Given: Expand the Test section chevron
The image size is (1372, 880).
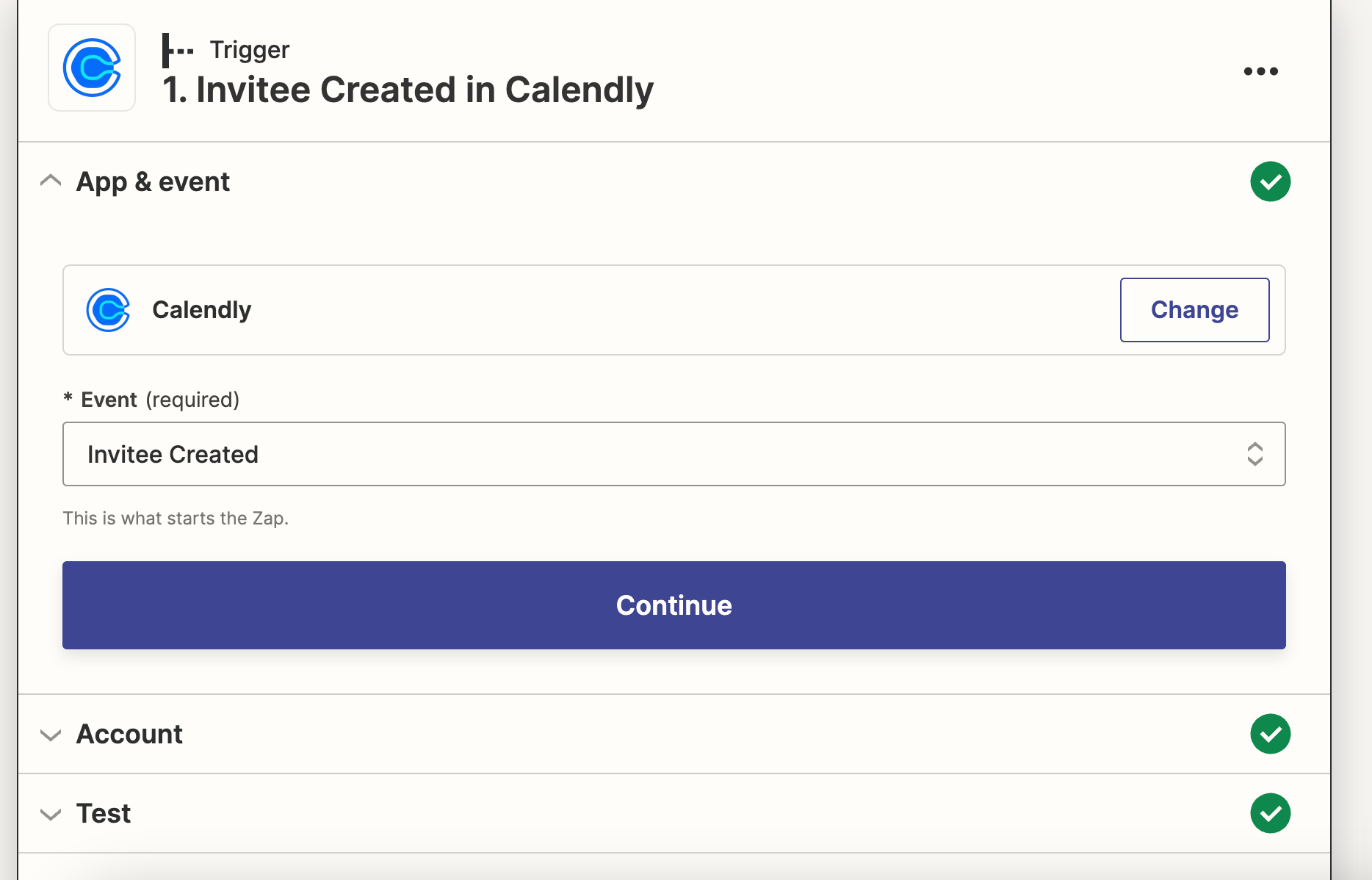Looking at the screenshot, I should [51, 815].
